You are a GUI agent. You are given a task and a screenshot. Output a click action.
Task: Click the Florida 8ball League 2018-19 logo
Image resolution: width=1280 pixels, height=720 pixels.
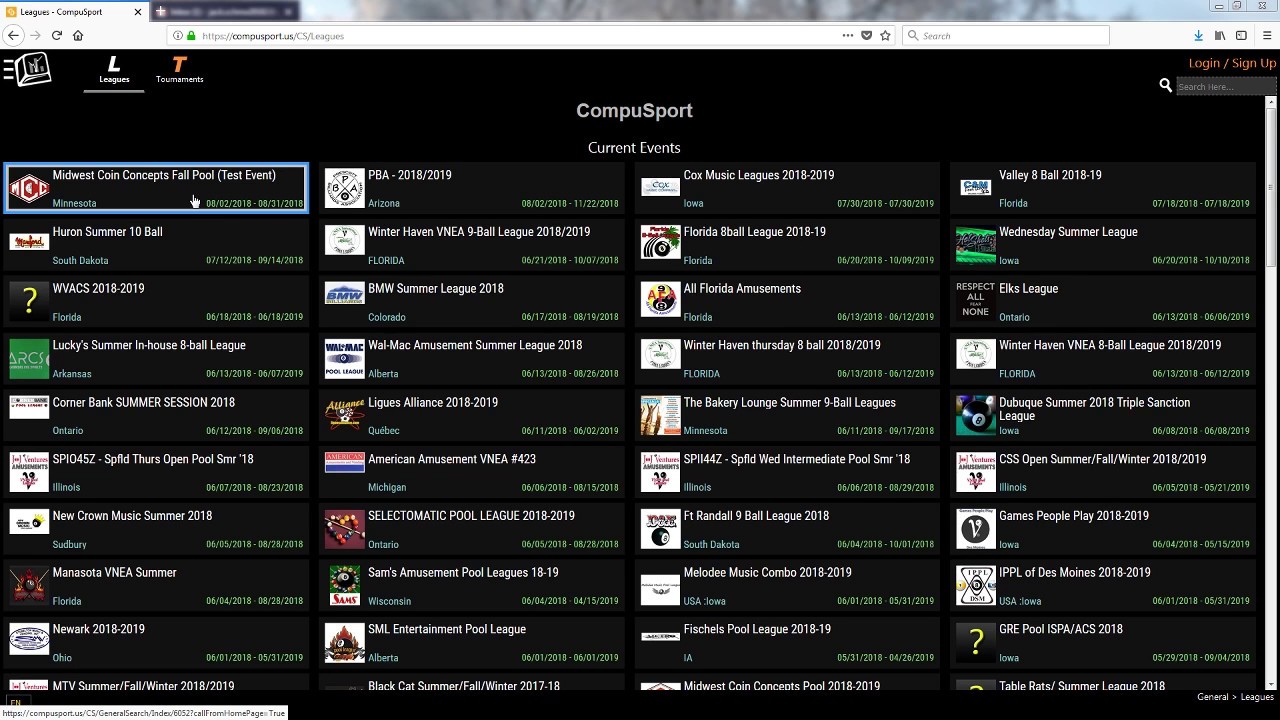[660, 244]
